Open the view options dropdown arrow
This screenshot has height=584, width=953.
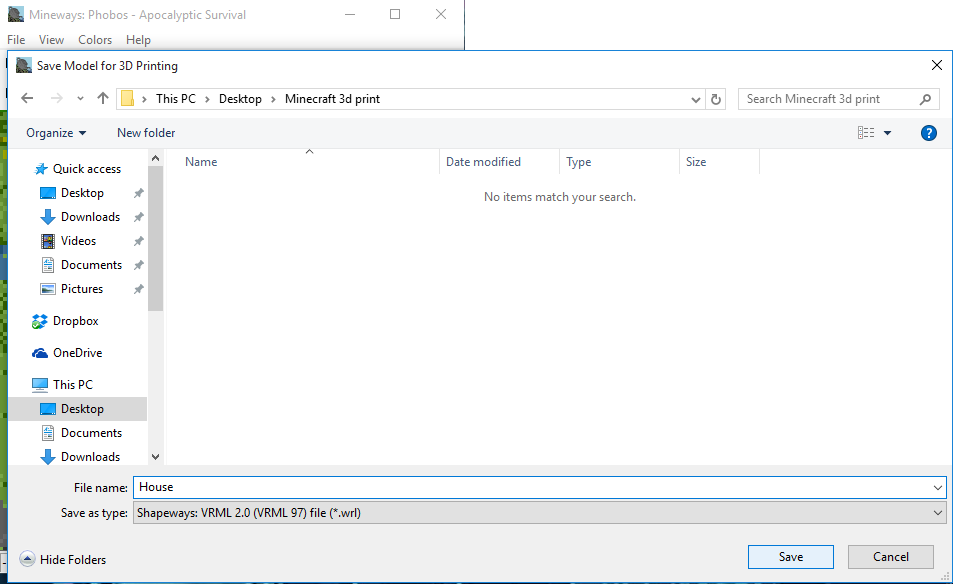pos(887,133)
